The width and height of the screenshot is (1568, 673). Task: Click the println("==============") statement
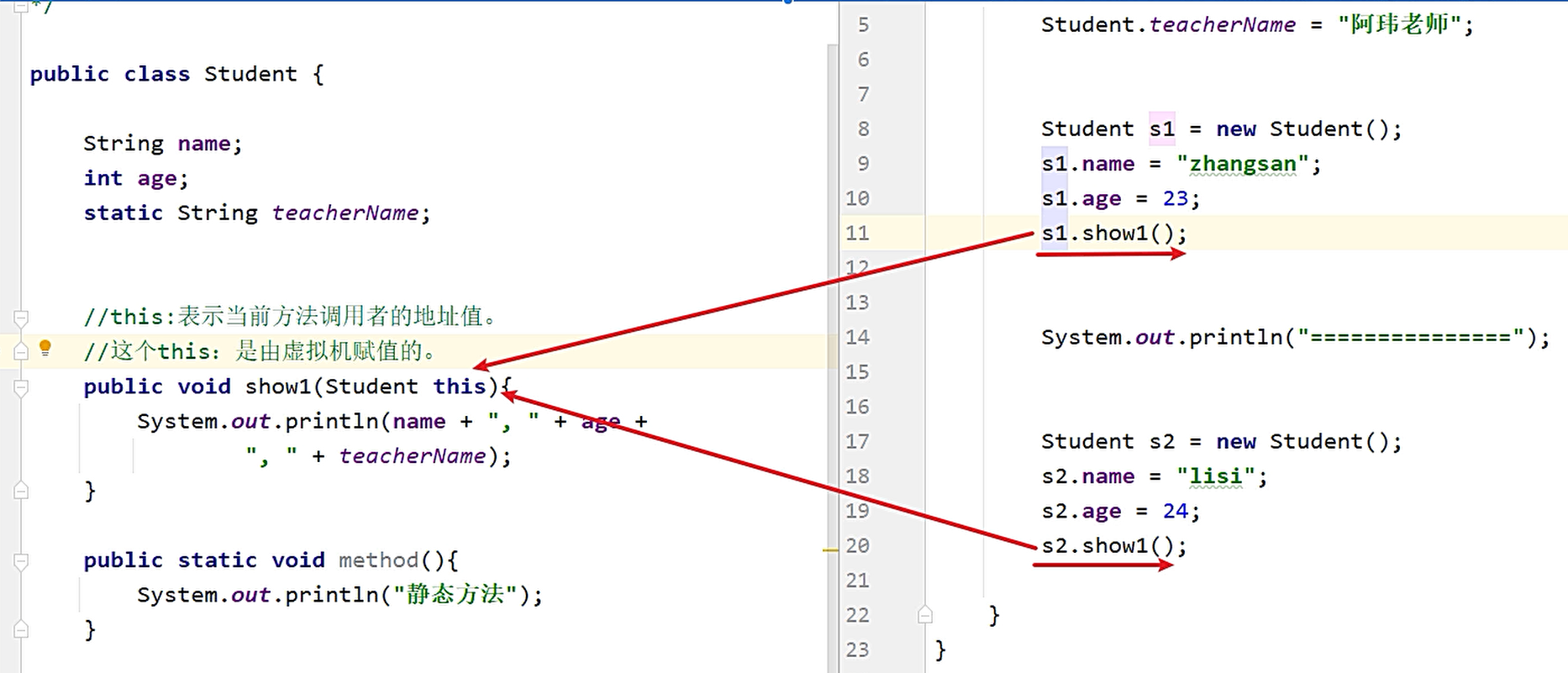[x=1295, y=338]
